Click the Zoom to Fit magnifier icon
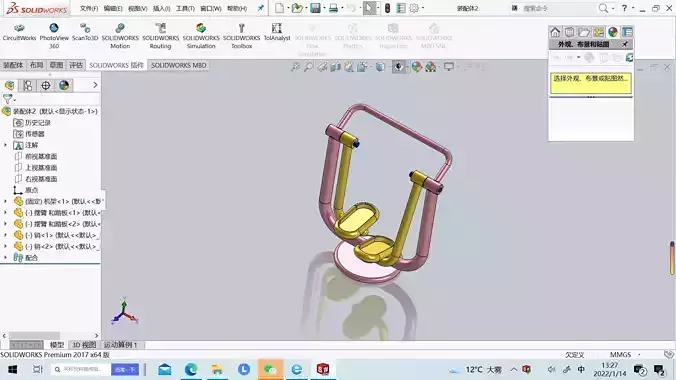Viewport: 676px width, 380px height. pyautogui.click(x=295, y=67)
